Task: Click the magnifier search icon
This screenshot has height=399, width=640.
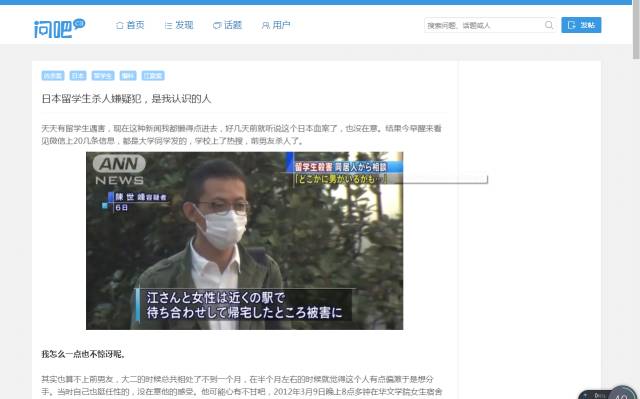Action: [549, 25]
